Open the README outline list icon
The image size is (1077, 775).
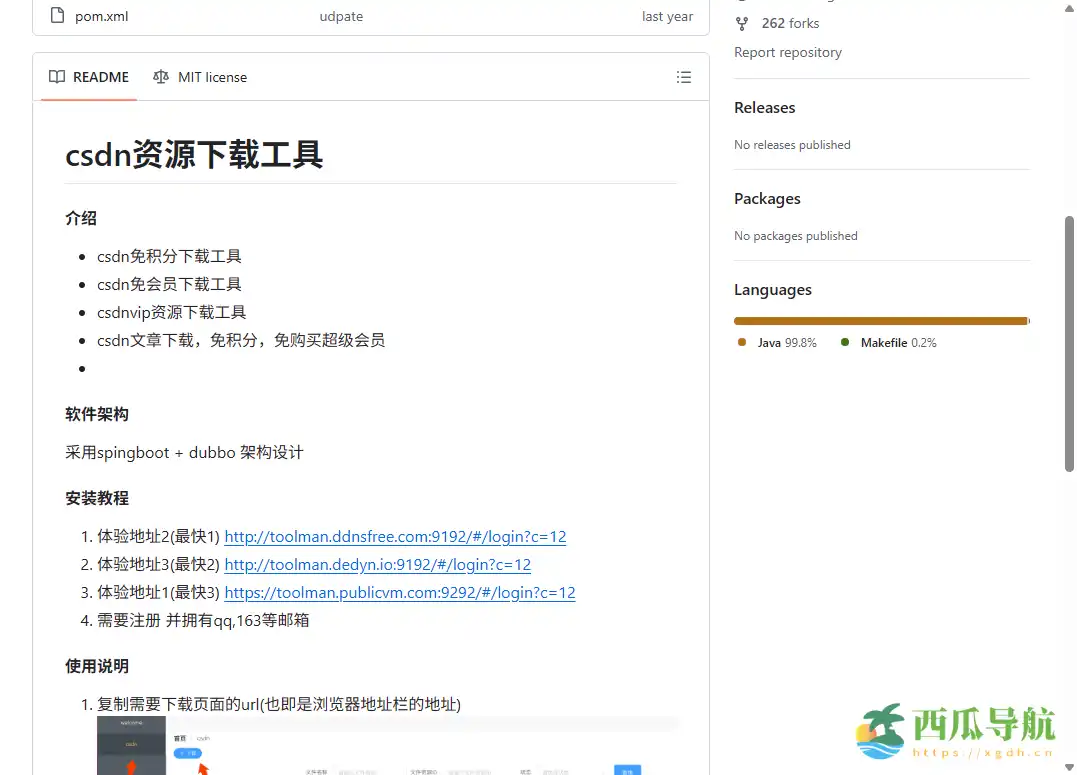pyautogui.click(x=684, y=77)
